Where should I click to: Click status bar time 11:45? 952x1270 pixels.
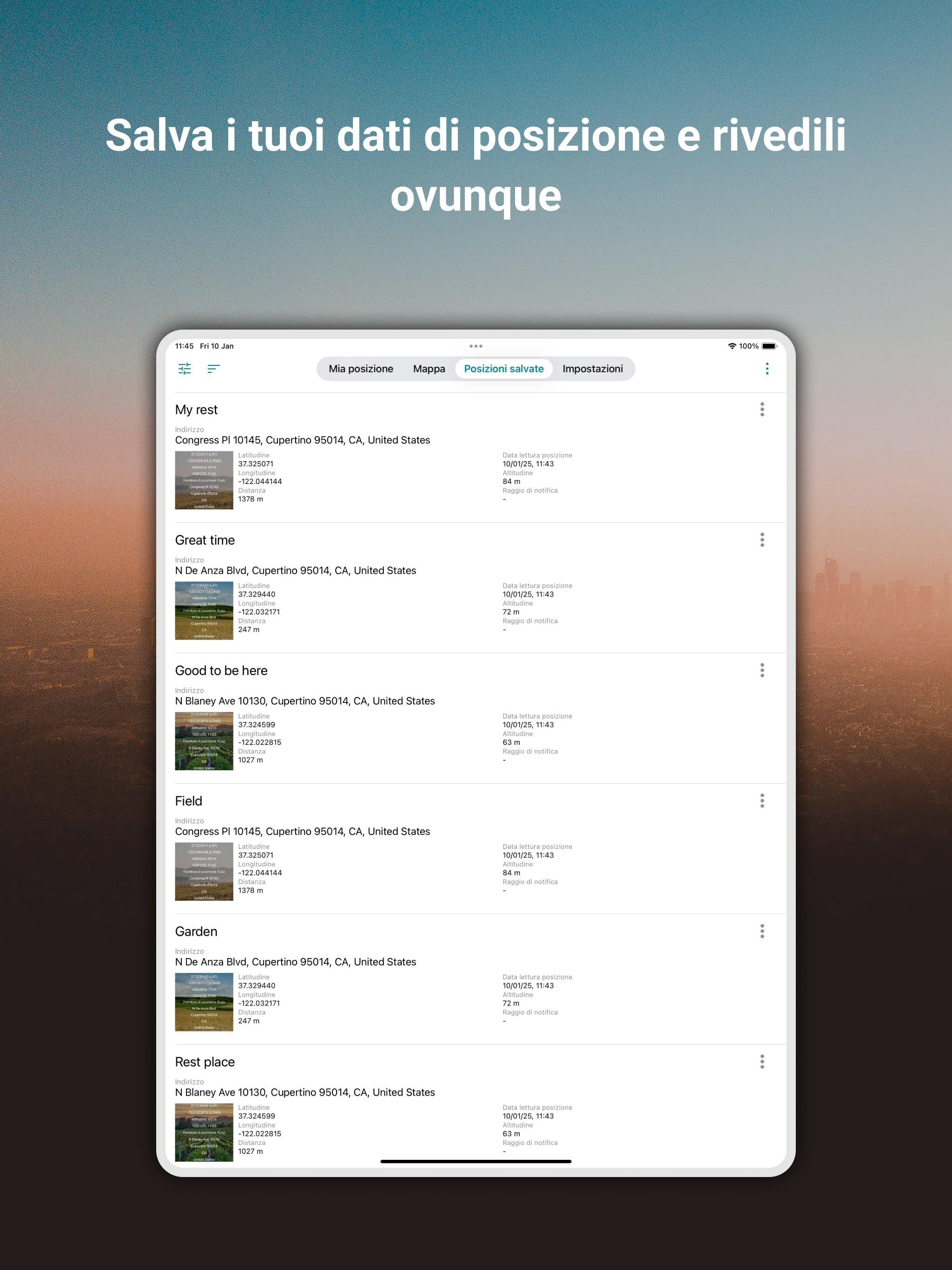pos(185,346)
